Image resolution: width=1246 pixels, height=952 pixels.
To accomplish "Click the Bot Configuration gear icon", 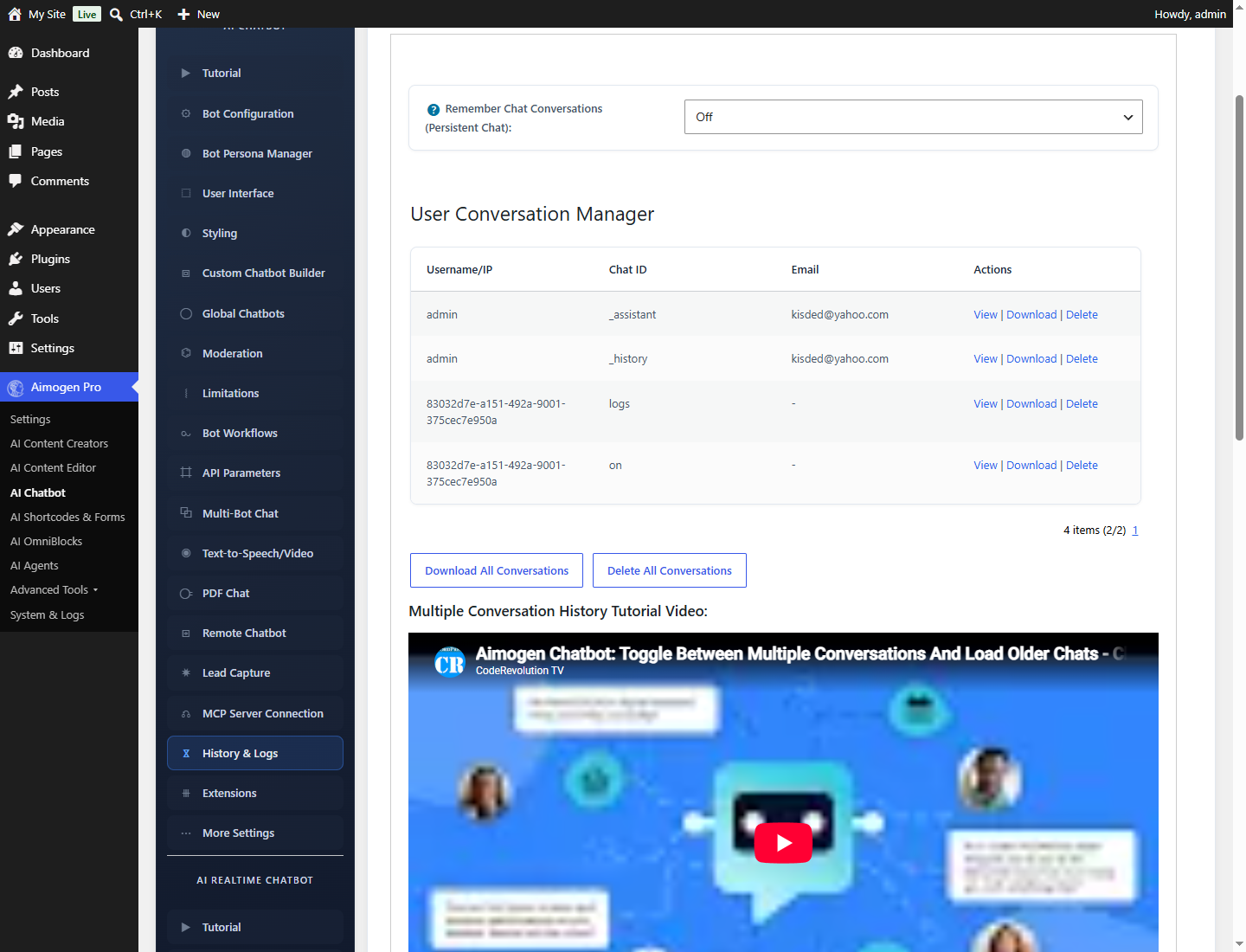I will 186,113.
